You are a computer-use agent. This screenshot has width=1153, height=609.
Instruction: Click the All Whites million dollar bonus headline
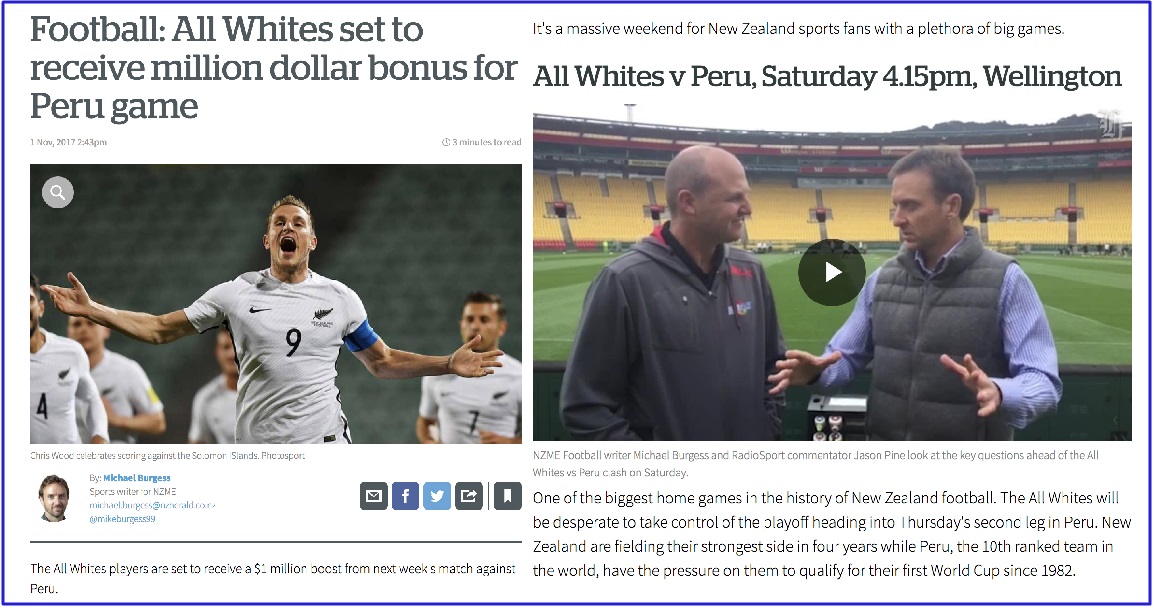tap(274, 68)
